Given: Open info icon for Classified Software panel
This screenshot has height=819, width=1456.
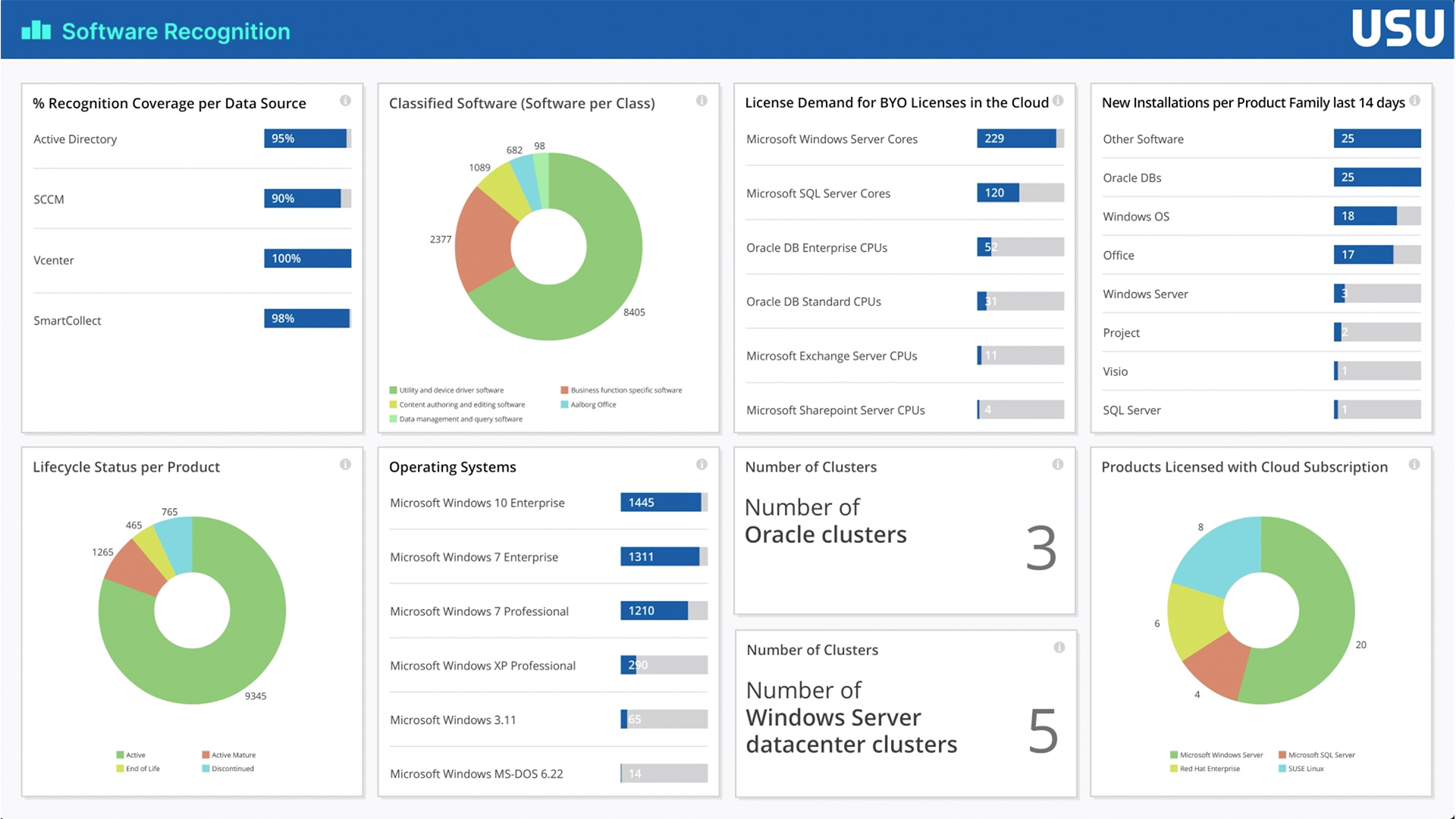Looking at the screenshot, I should pyautogui.click(x=701, y=101).
